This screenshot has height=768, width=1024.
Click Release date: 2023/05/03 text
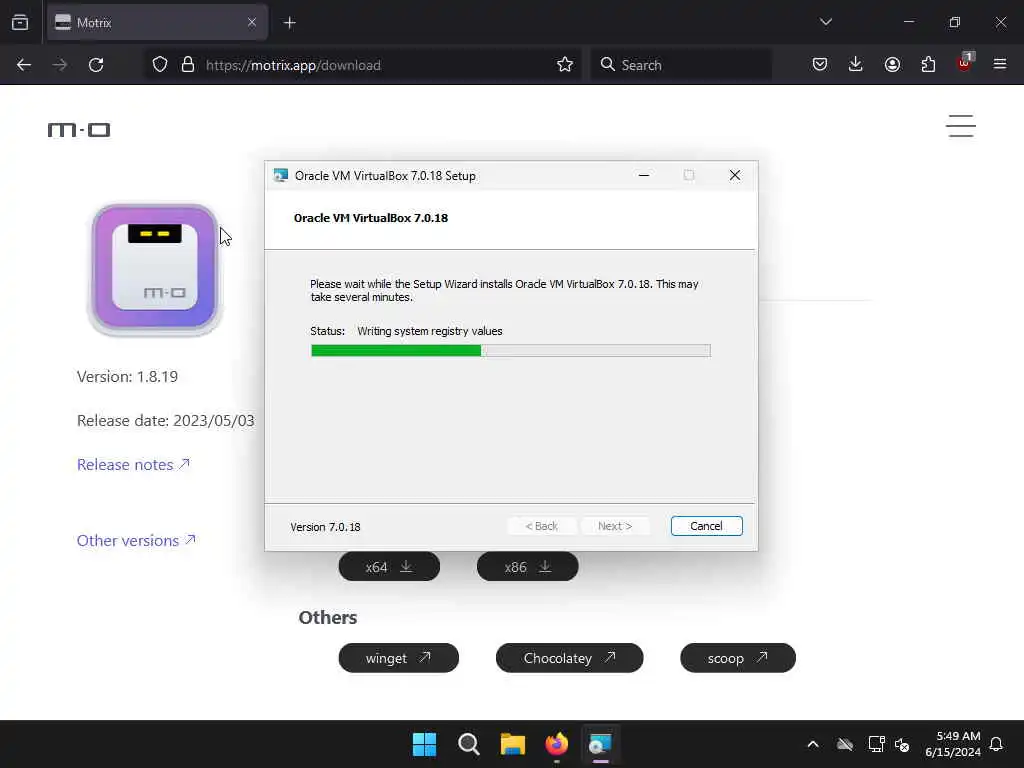pos(166,421)
